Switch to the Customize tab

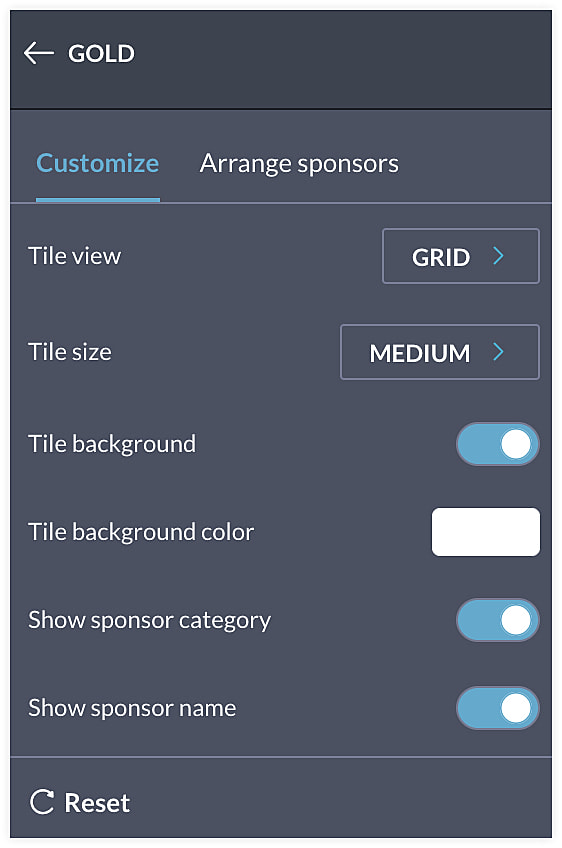[97, 163]
